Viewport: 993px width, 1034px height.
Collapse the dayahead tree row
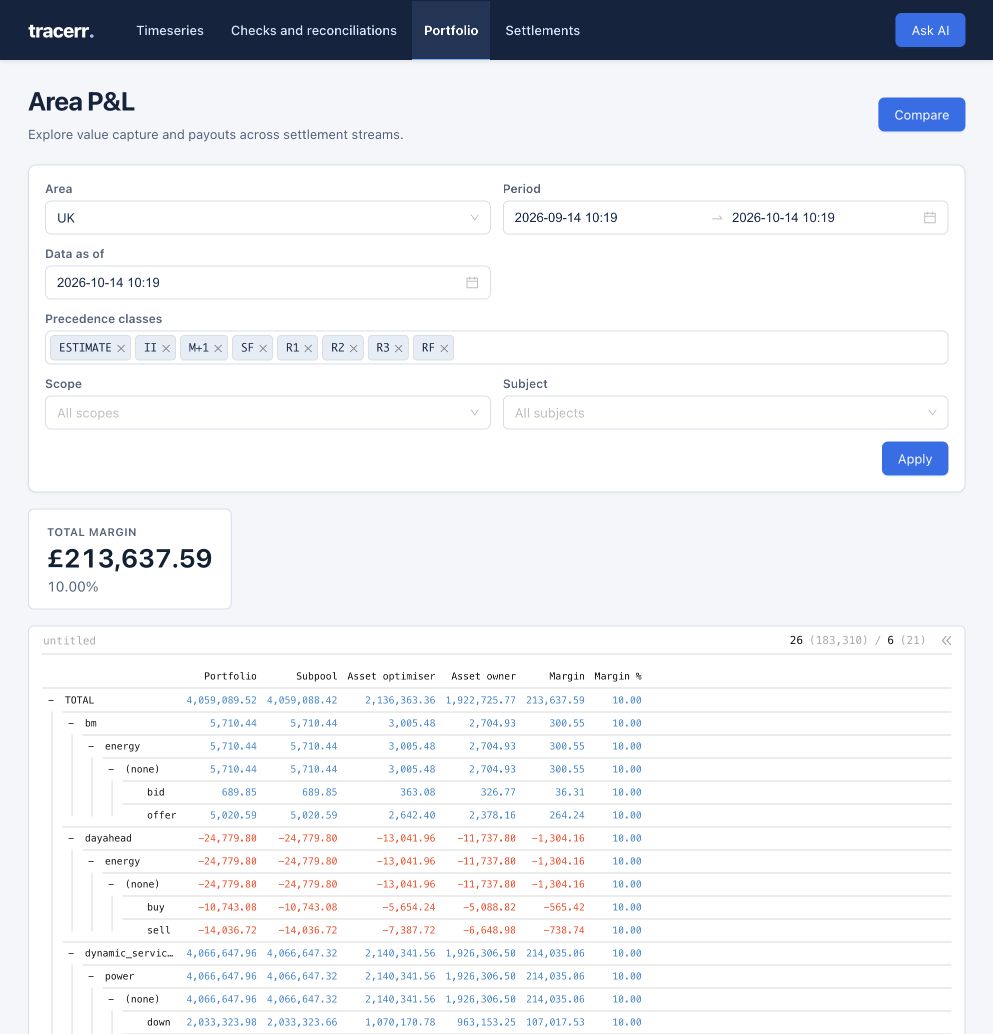[71, 838]
